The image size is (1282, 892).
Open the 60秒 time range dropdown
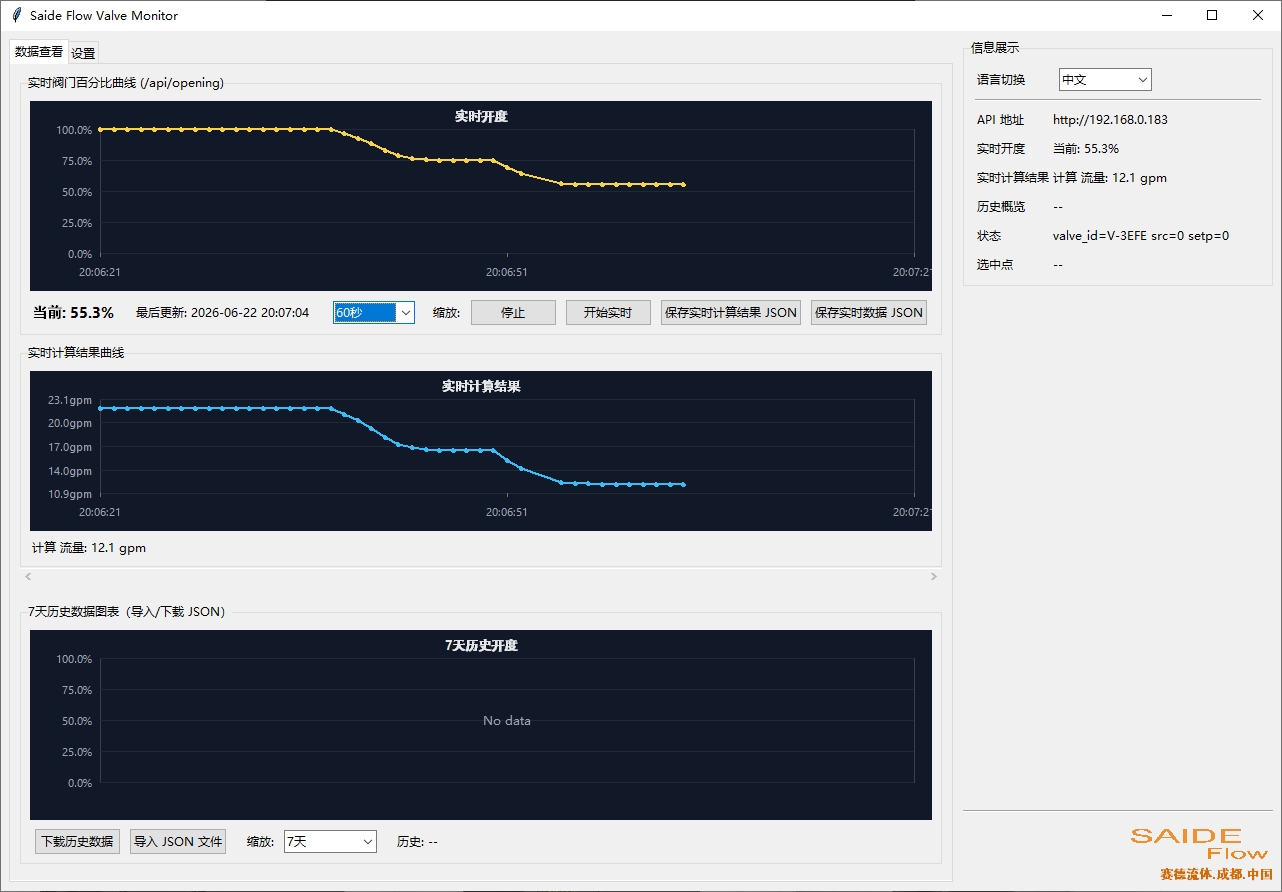[374, 313]
